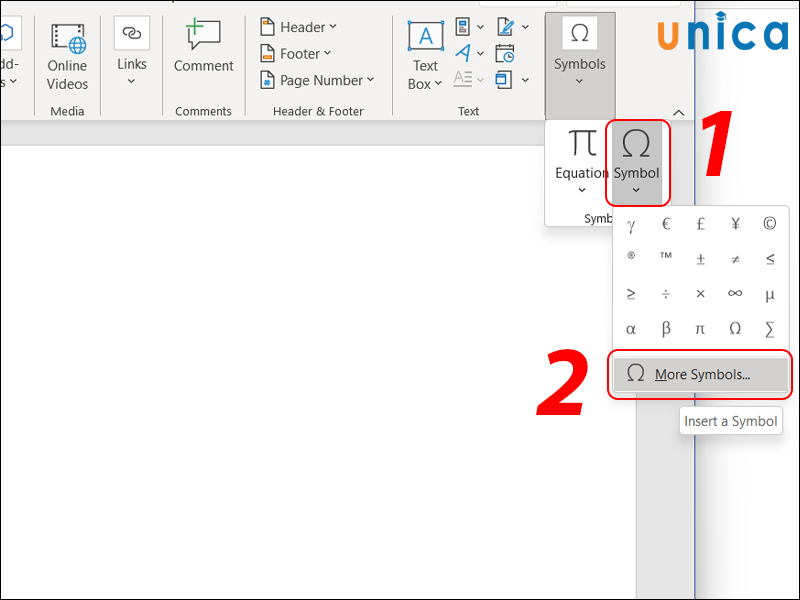Insert the copyright © symbol
The image size is (800, 600).
(770, 224)
